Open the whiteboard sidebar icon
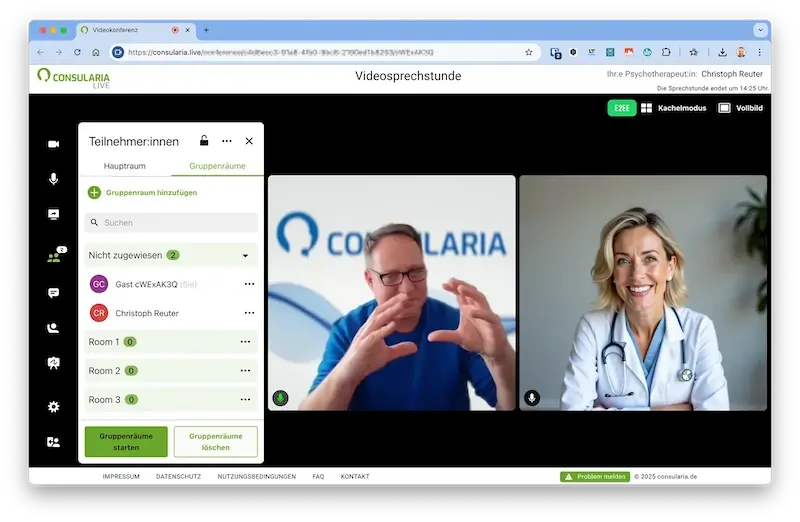 [x=54, y=363]
